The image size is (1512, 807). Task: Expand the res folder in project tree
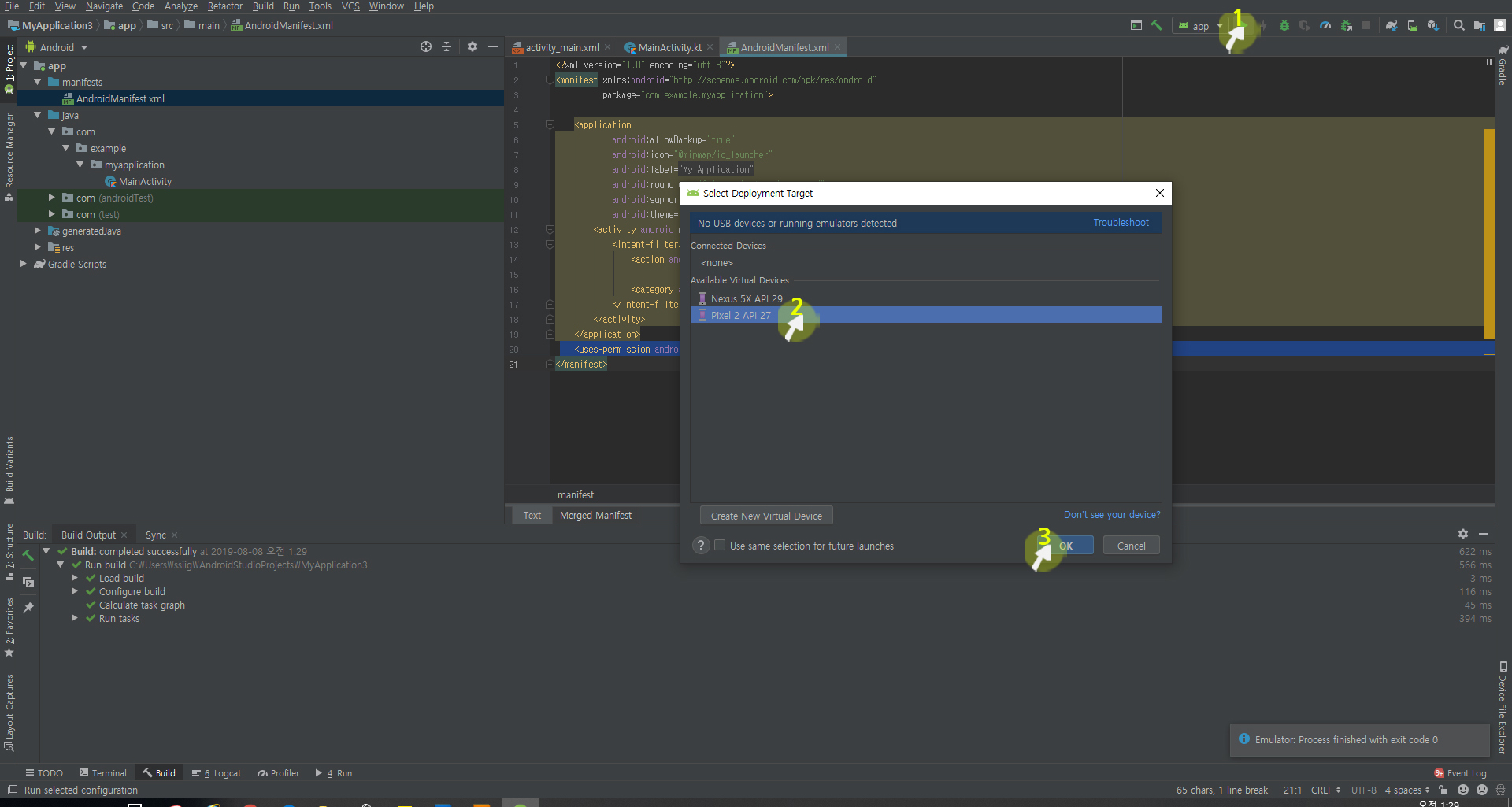pos(38,248)
